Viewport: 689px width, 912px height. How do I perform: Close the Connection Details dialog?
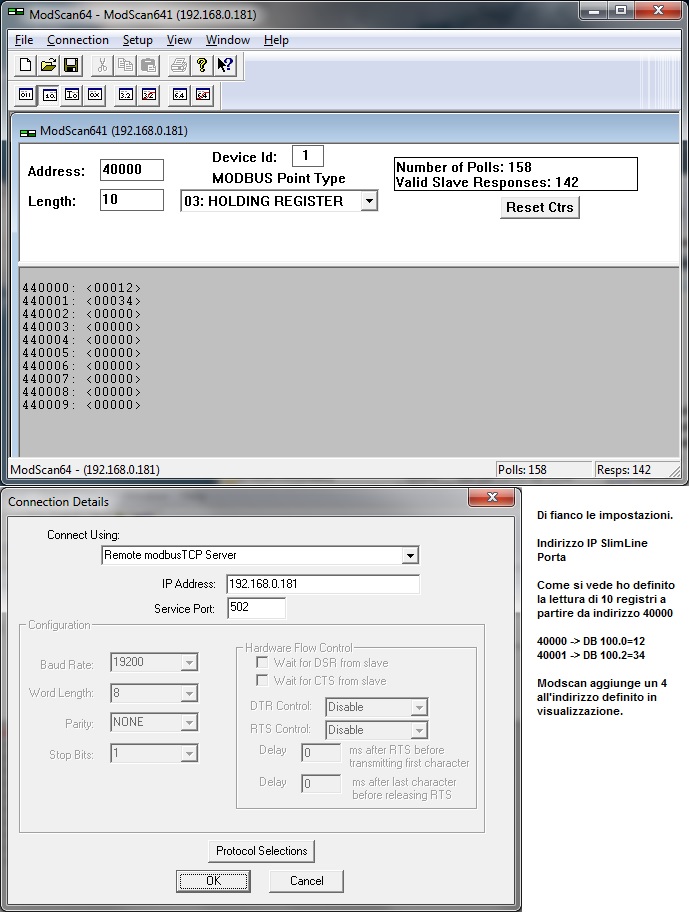coord(492,497)
